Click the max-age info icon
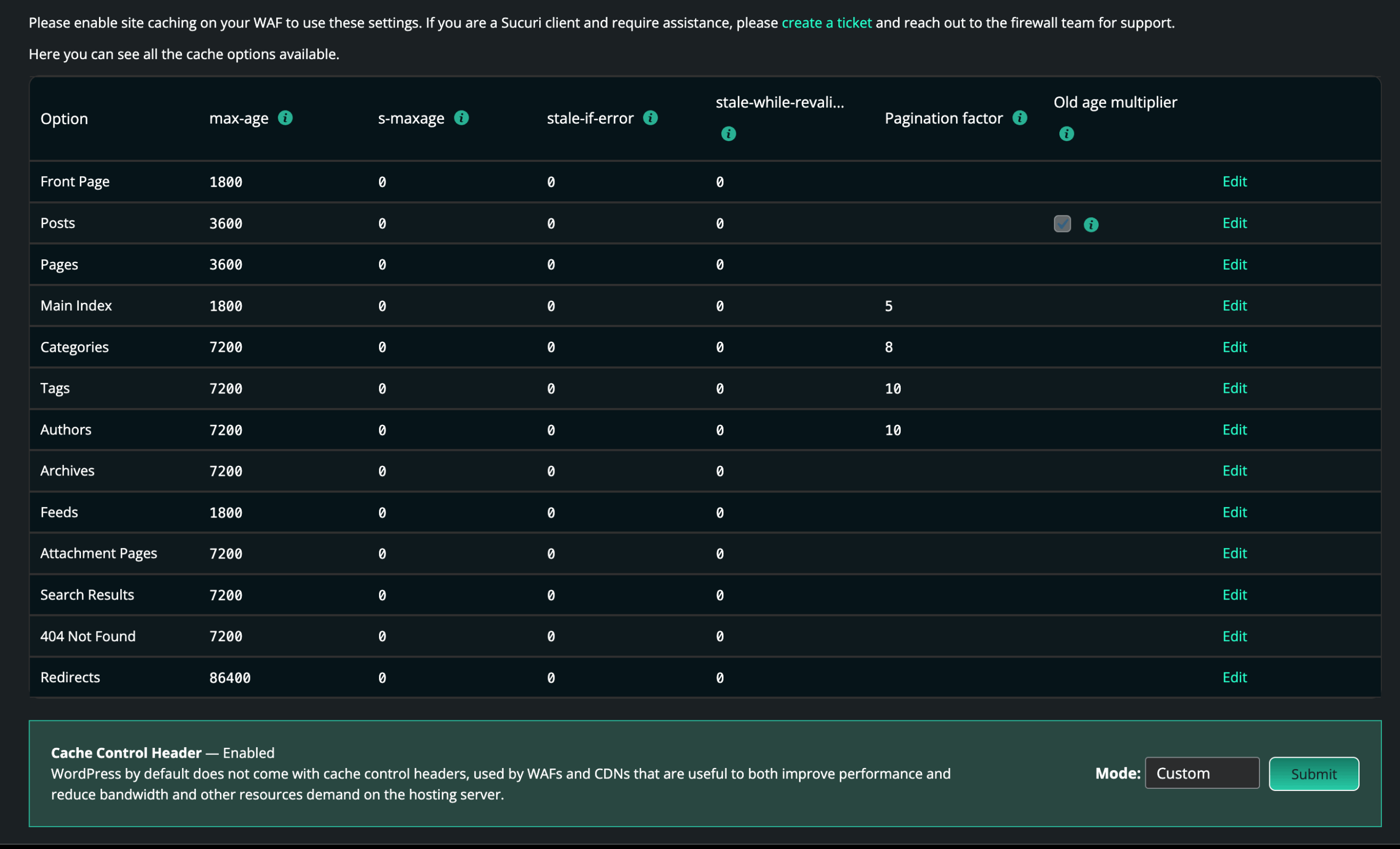 [285, 118]
